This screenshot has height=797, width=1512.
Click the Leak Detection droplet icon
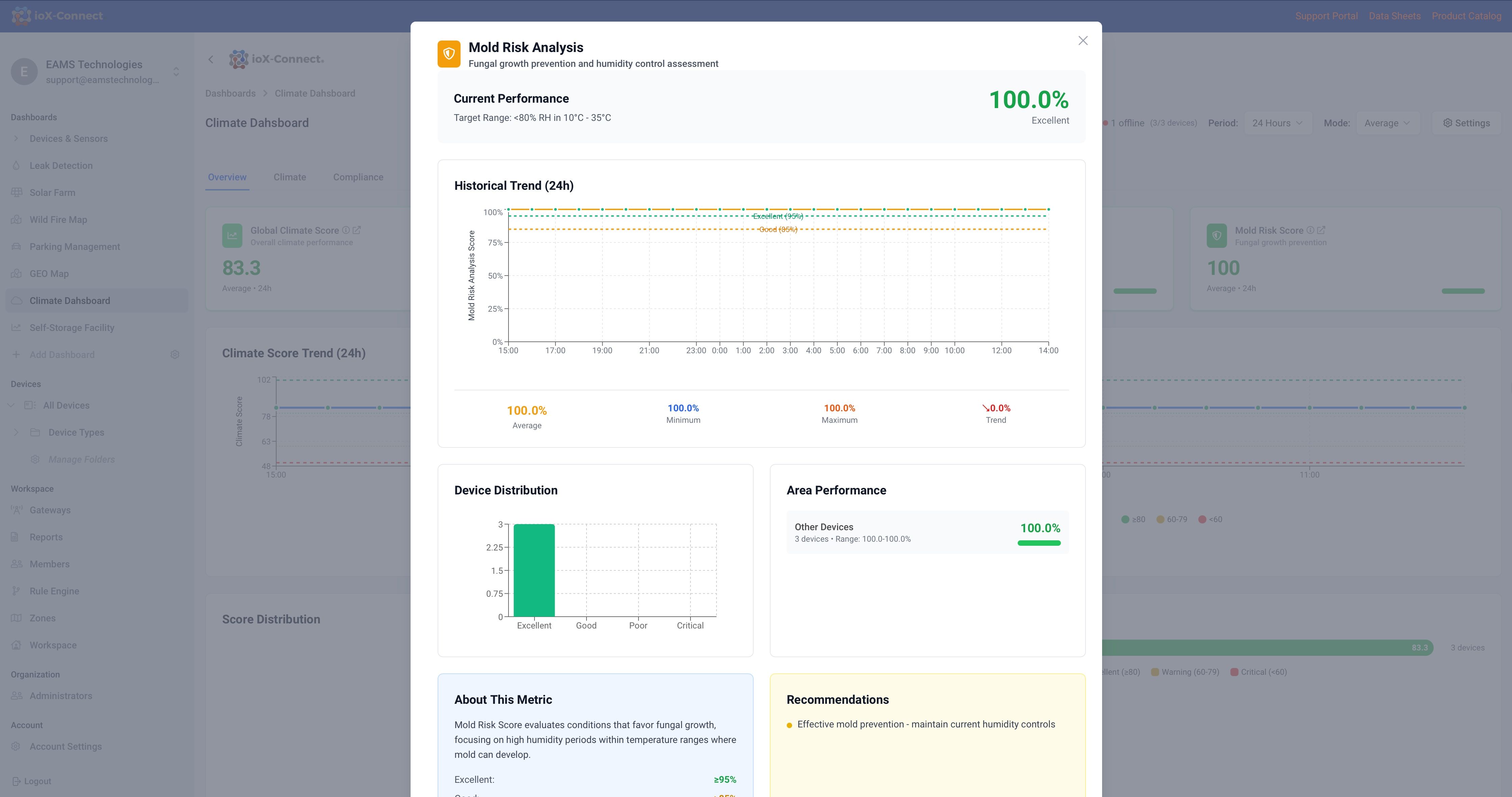pos(17,165)
